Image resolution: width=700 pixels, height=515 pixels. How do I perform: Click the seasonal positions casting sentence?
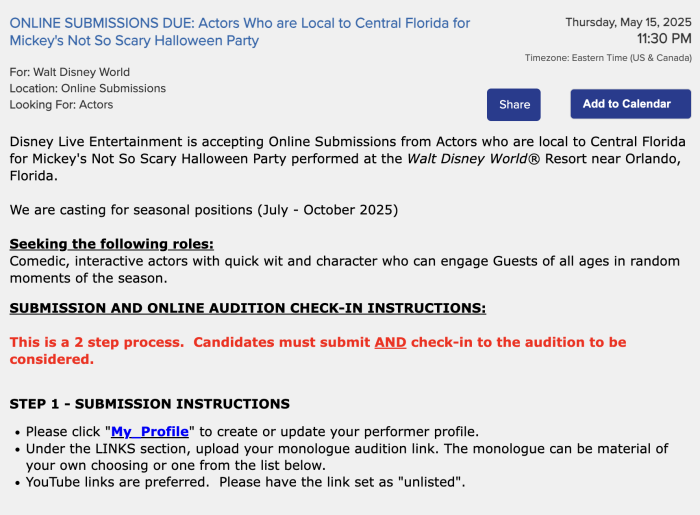(x=204, y=210)
